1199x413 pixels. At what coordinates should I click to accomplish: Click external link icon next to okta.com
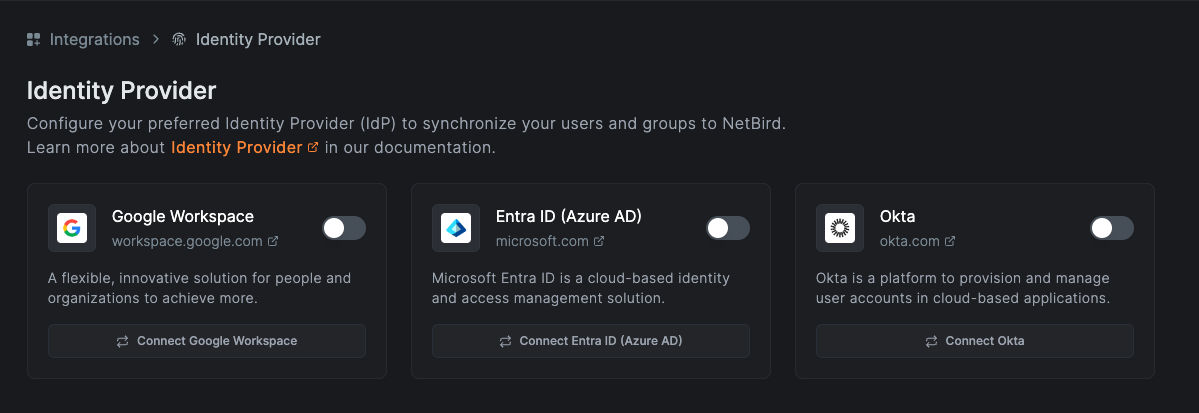tap(950, 241)
